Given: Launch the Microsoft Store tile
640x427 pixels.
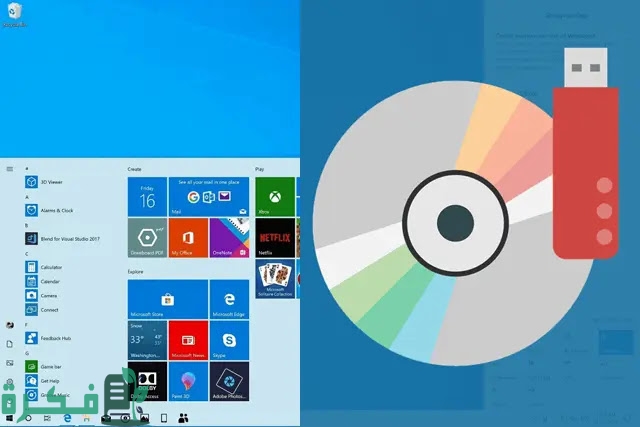Looking at the screenshot, I should click(x=167, y=299).
